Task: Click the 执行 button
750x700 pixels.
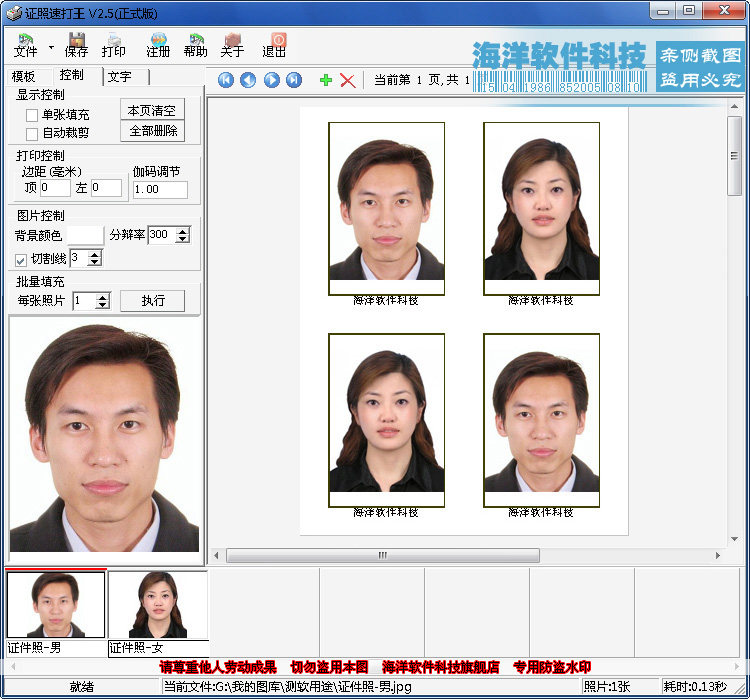Action: [x=153, y=300]
